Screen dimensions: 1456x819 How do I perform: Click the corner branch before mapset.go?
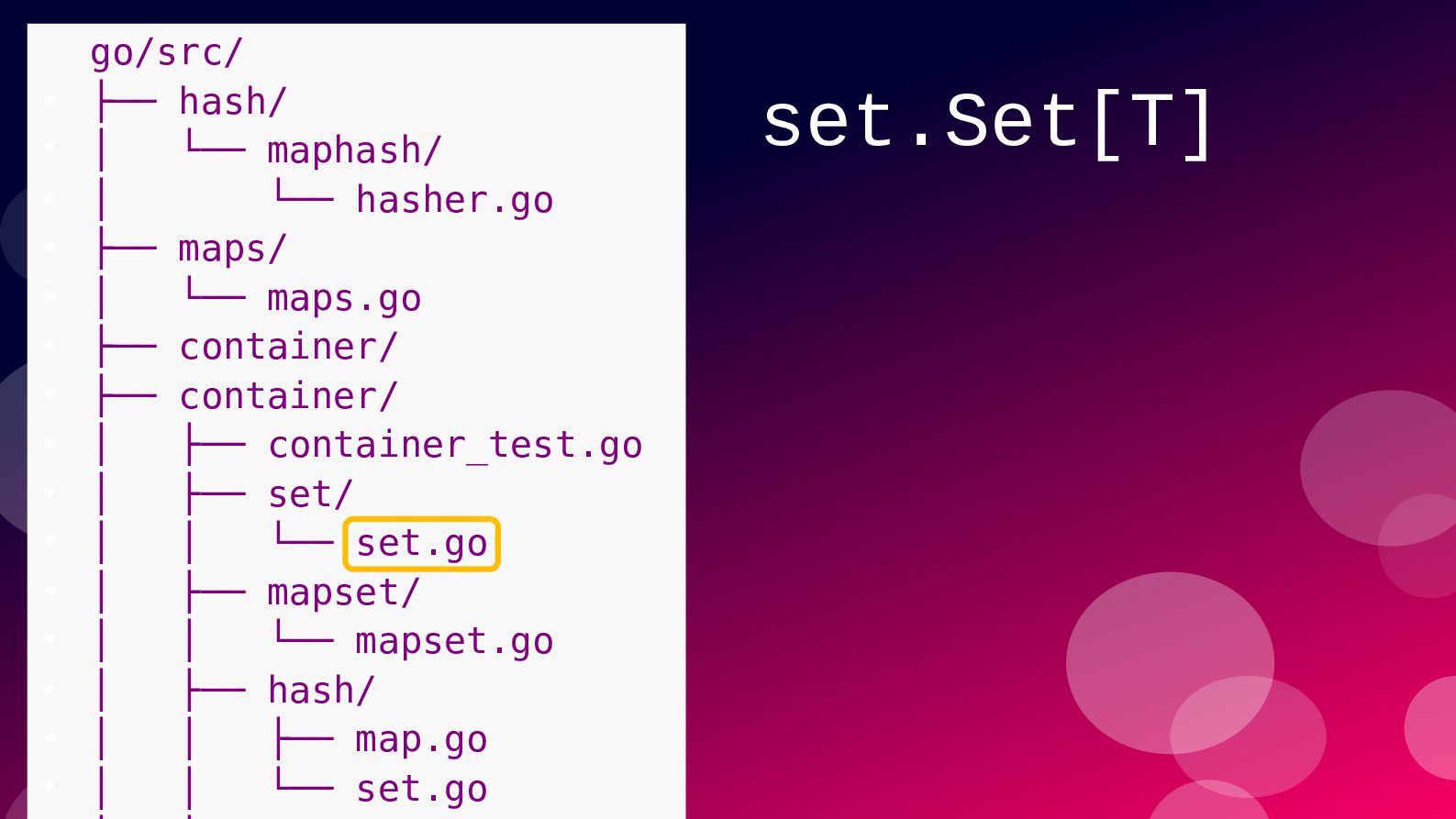(x=303, y=635)
